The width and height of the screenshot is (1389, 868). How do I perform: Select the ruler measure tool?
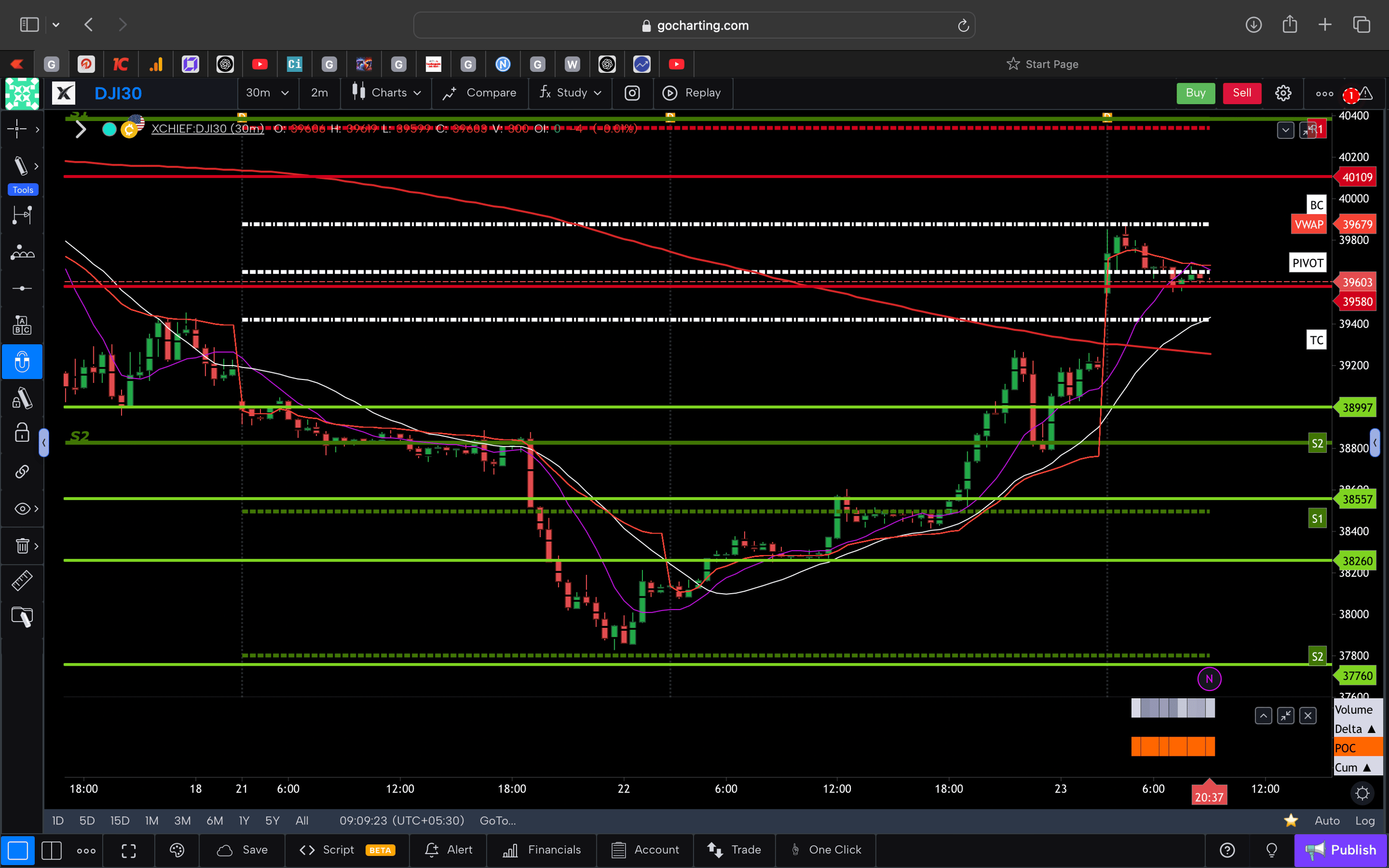[x=22, y=580]
